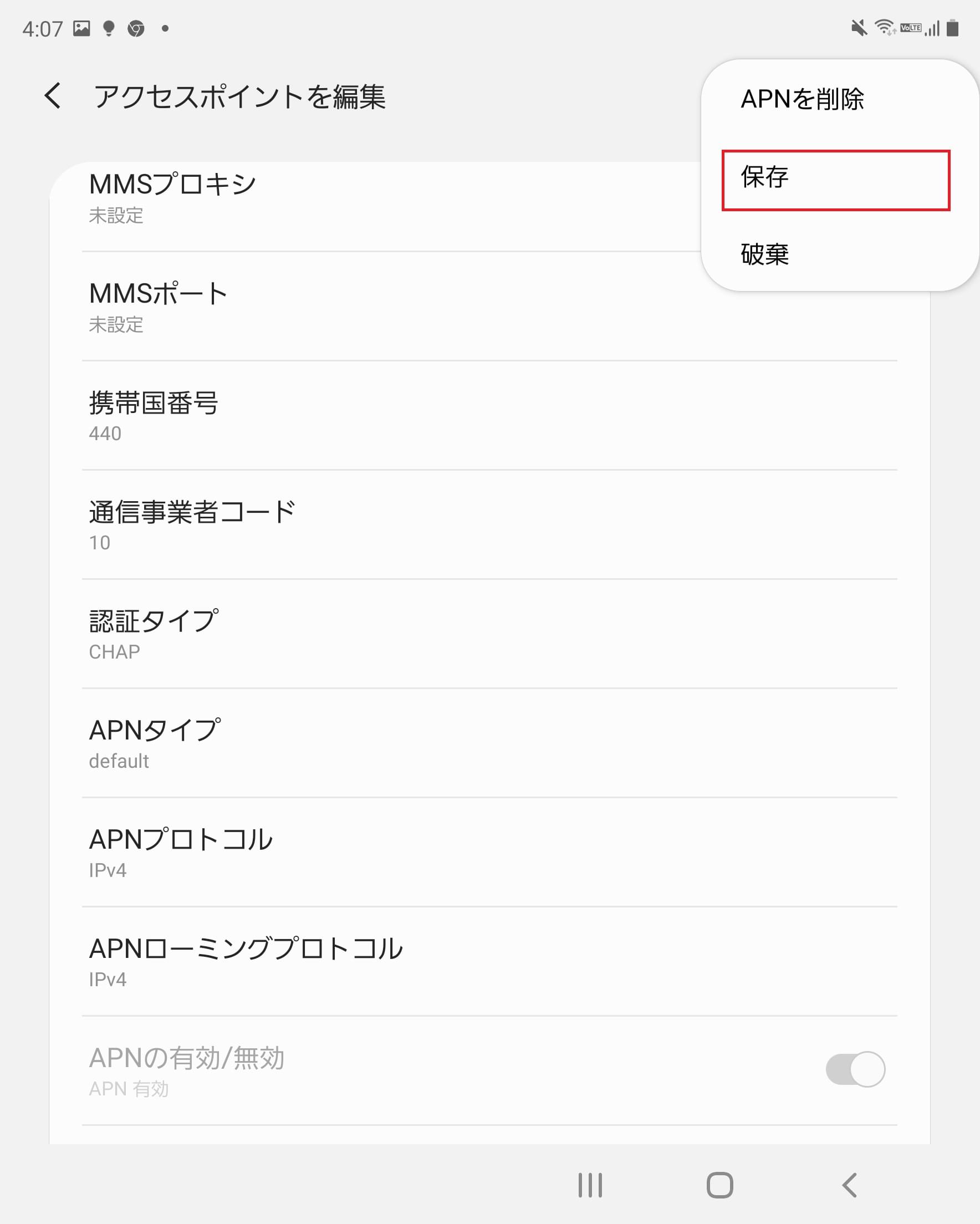Edit the 通信事業者コード field
Image resolution: width=980 pixels, height=1224 pixels.
[x=489, y=525]
